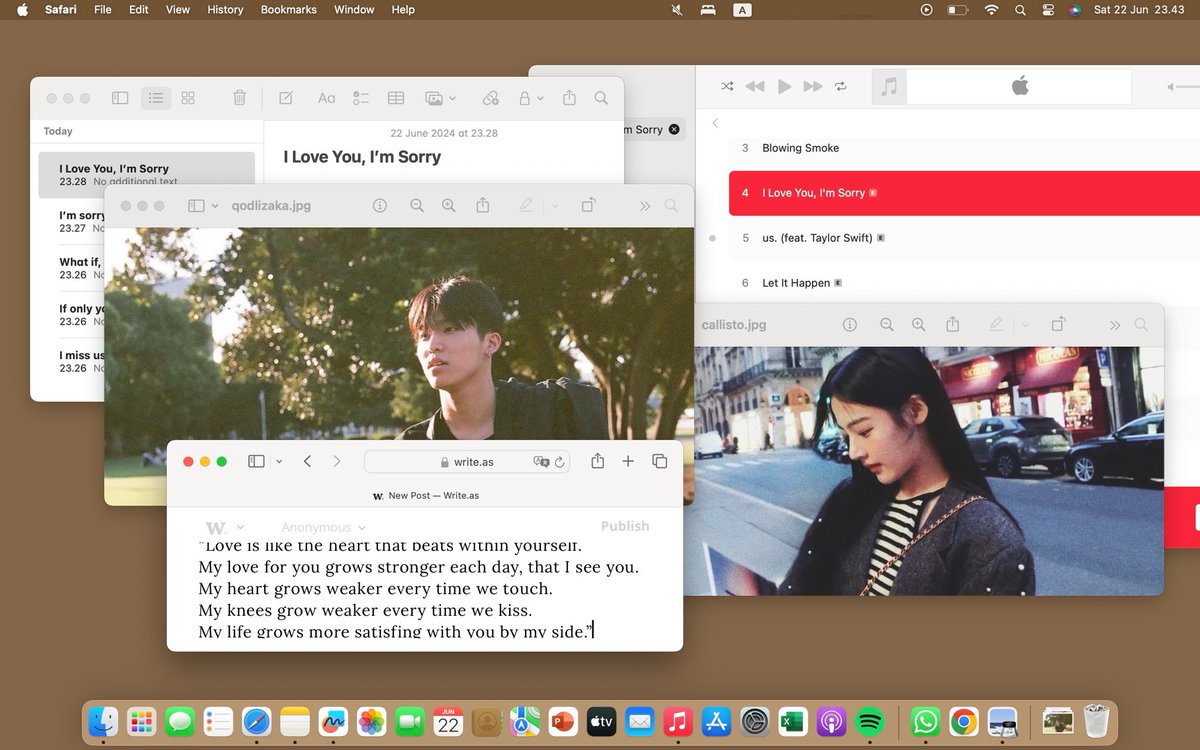Share the write.as page in Safari

pyautogui.click(x=598, y=461)
